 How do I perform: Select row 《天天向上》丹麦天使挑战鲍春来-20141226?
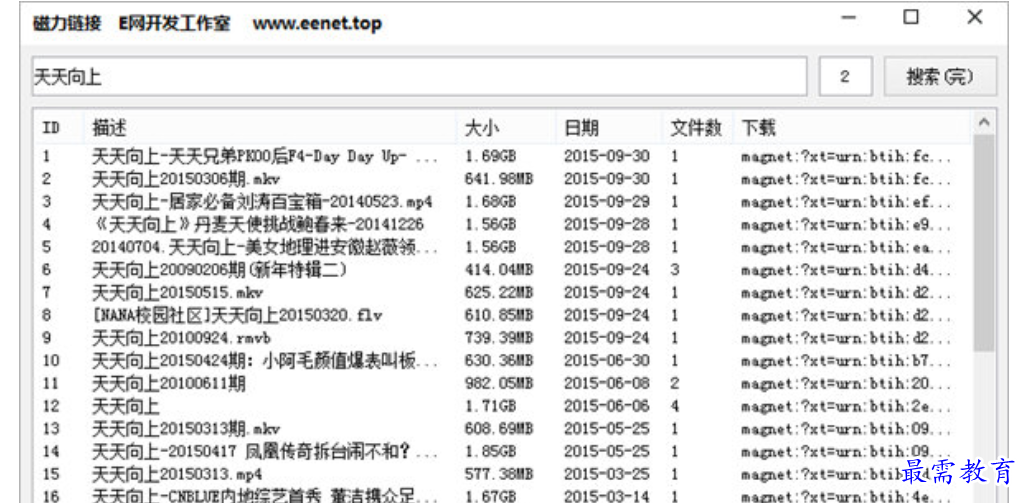pos(504,224)
